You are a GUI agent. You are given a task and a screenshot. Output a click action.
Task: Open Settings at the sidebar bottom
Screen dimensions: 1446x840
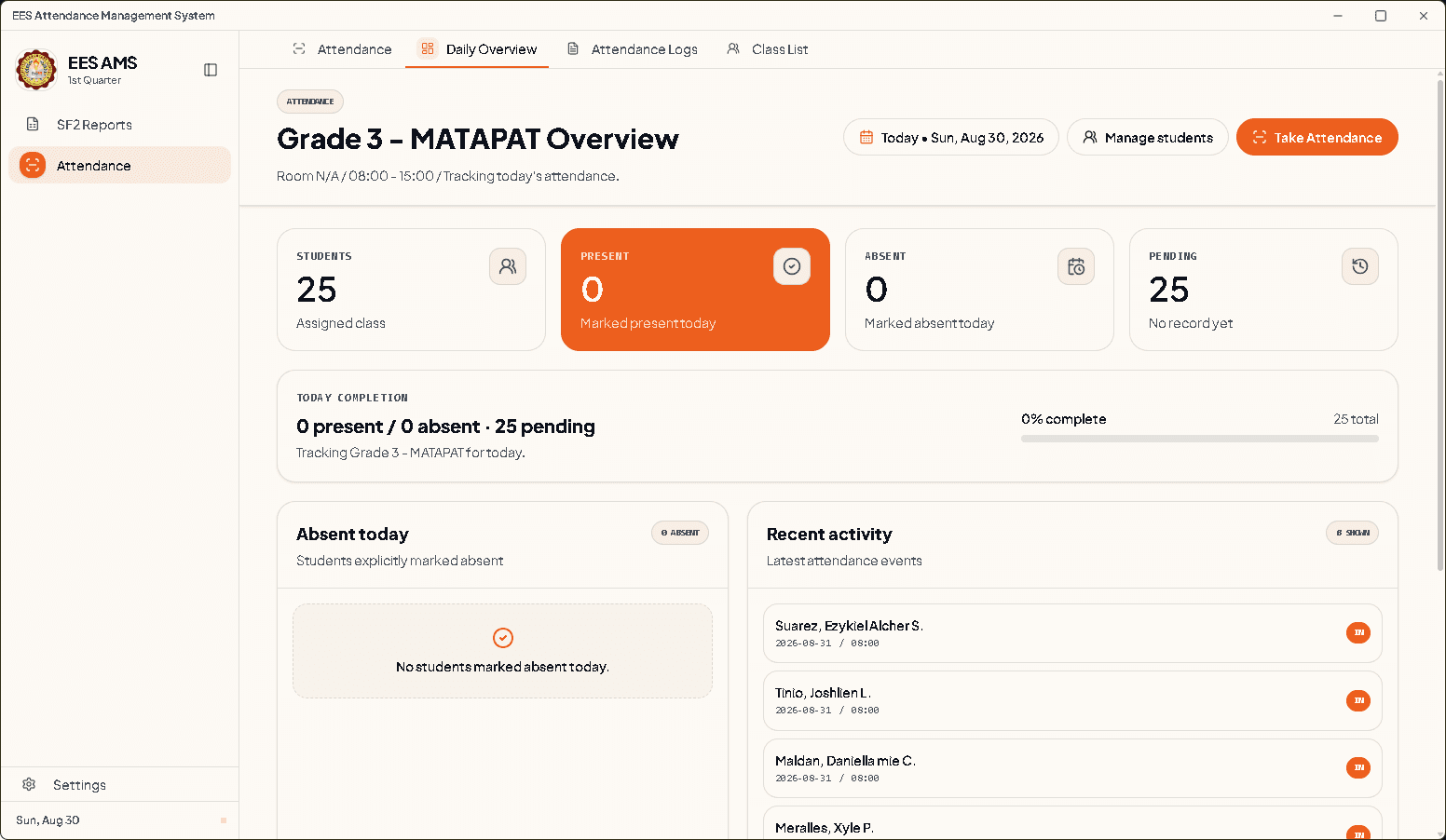119,785
